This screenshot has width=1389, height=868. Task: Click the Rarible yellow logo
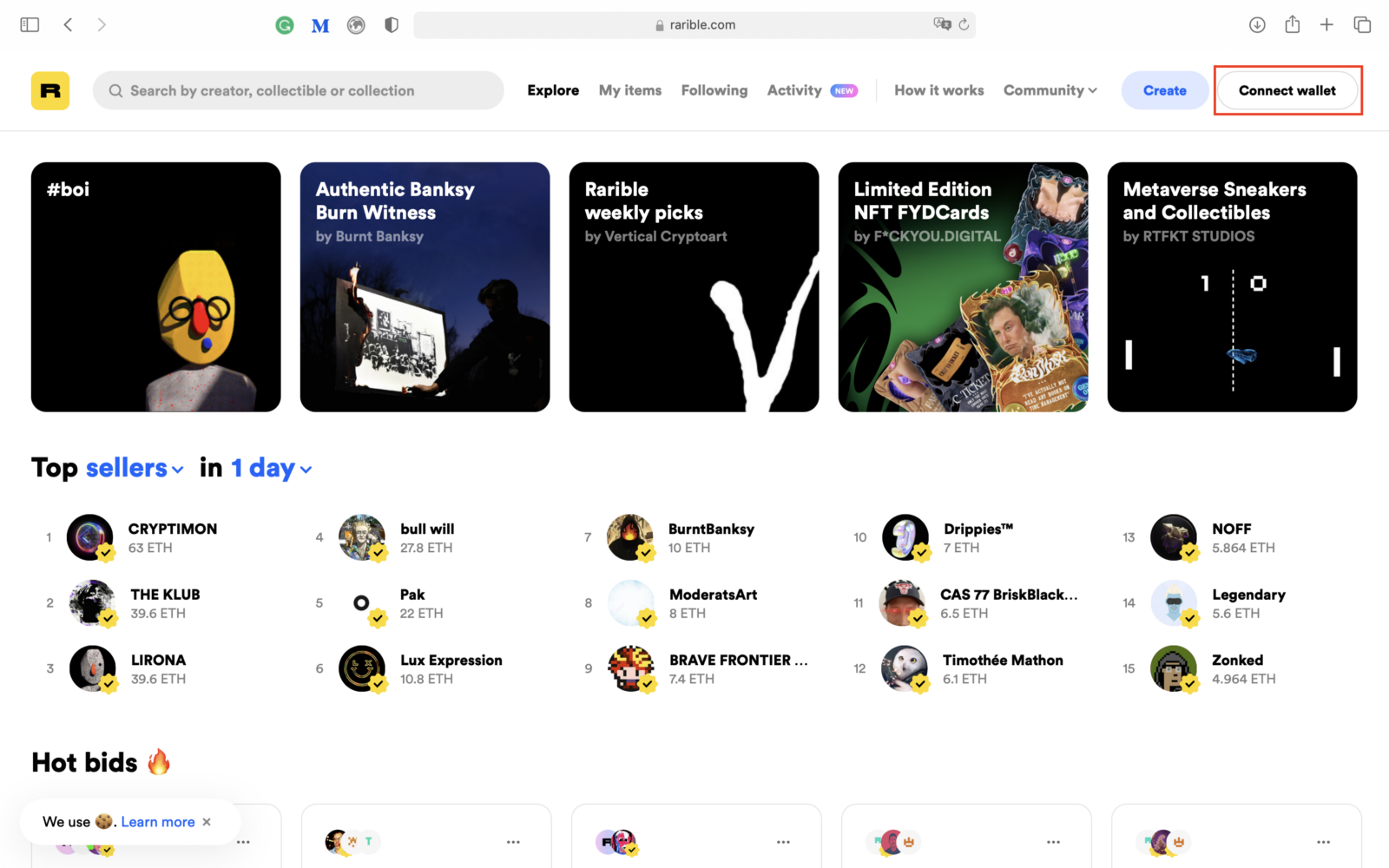50,90
